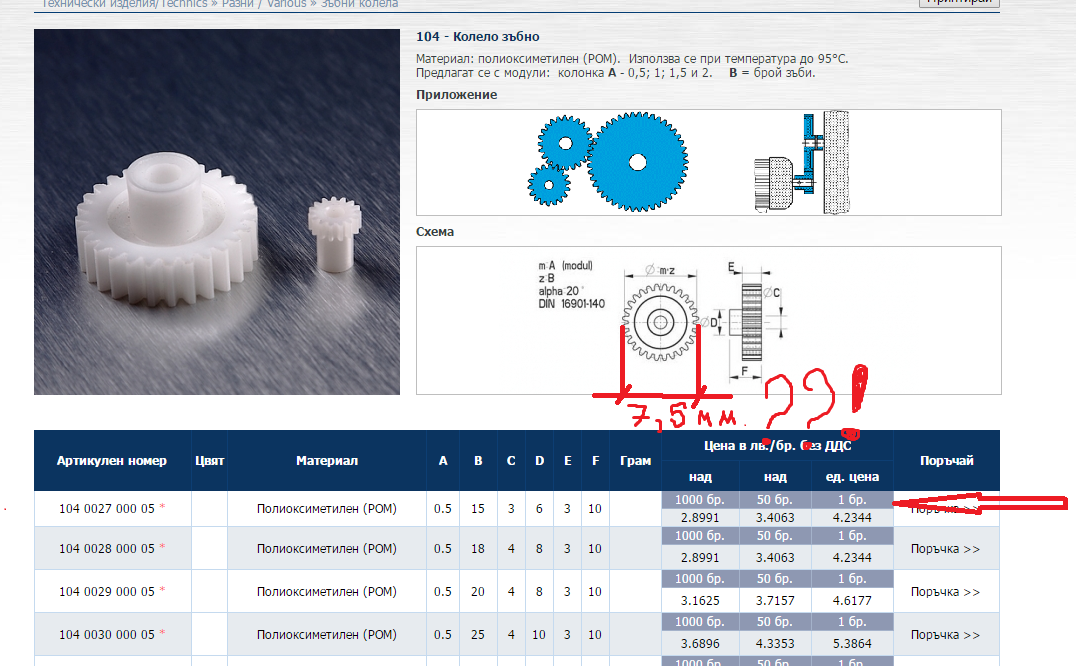
Task: Click the red asterisk next to 104 0030 000 05
Action: [163, 635]
